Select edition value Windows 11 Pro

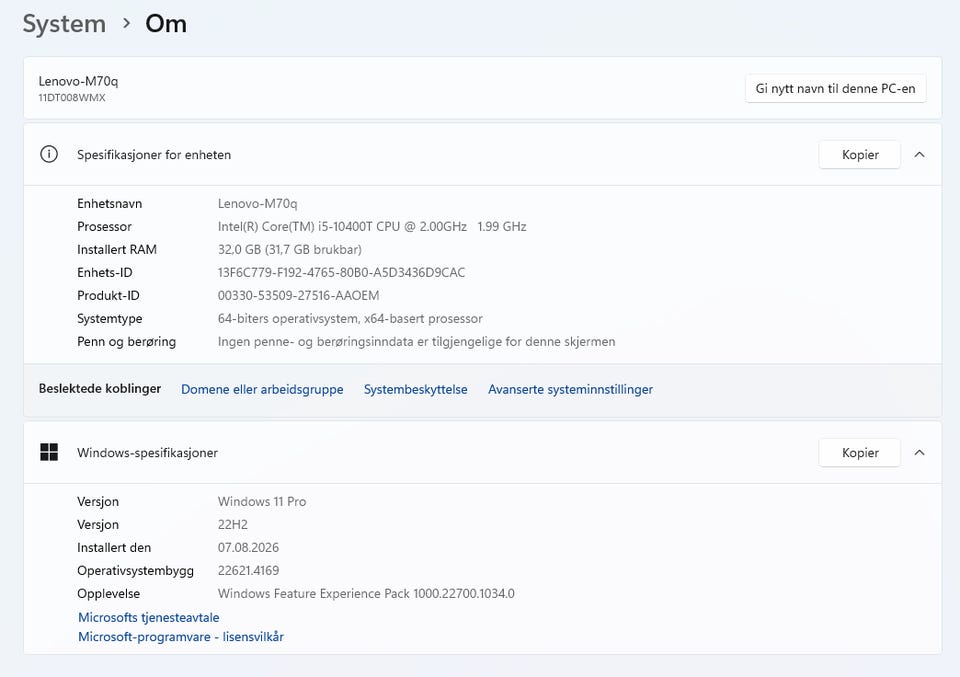pyautogui.click(x=262, y=501)
